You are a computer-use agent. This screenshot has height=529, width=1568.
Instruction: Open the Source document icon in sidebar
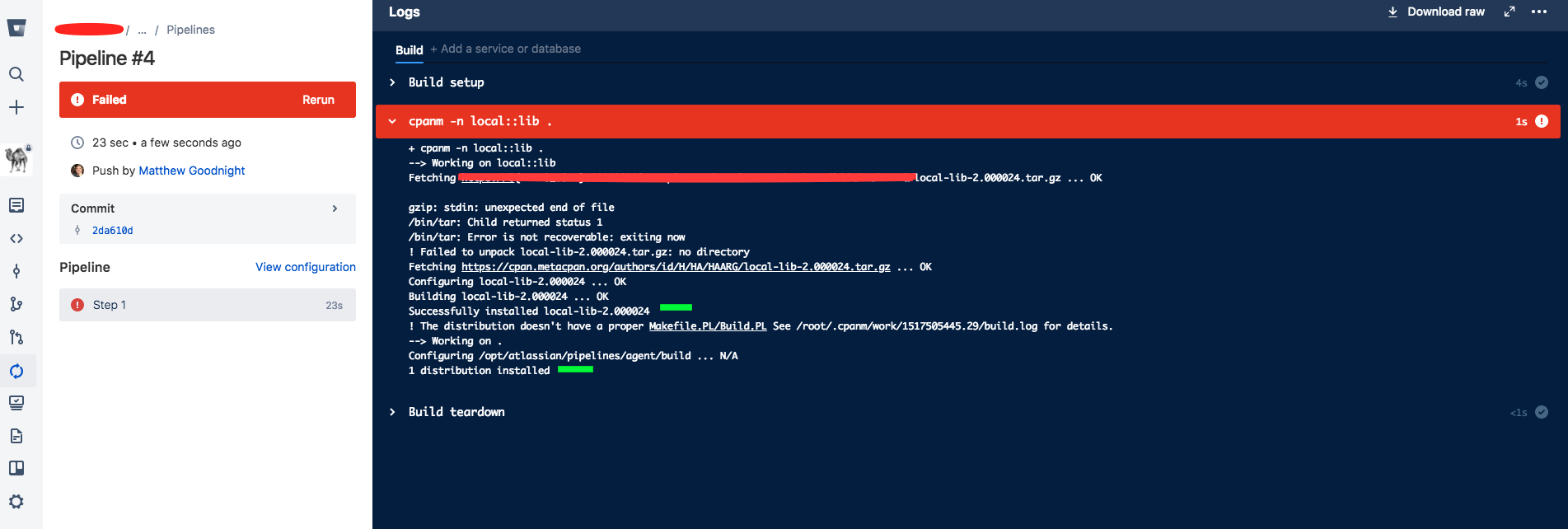coord(16,205)
